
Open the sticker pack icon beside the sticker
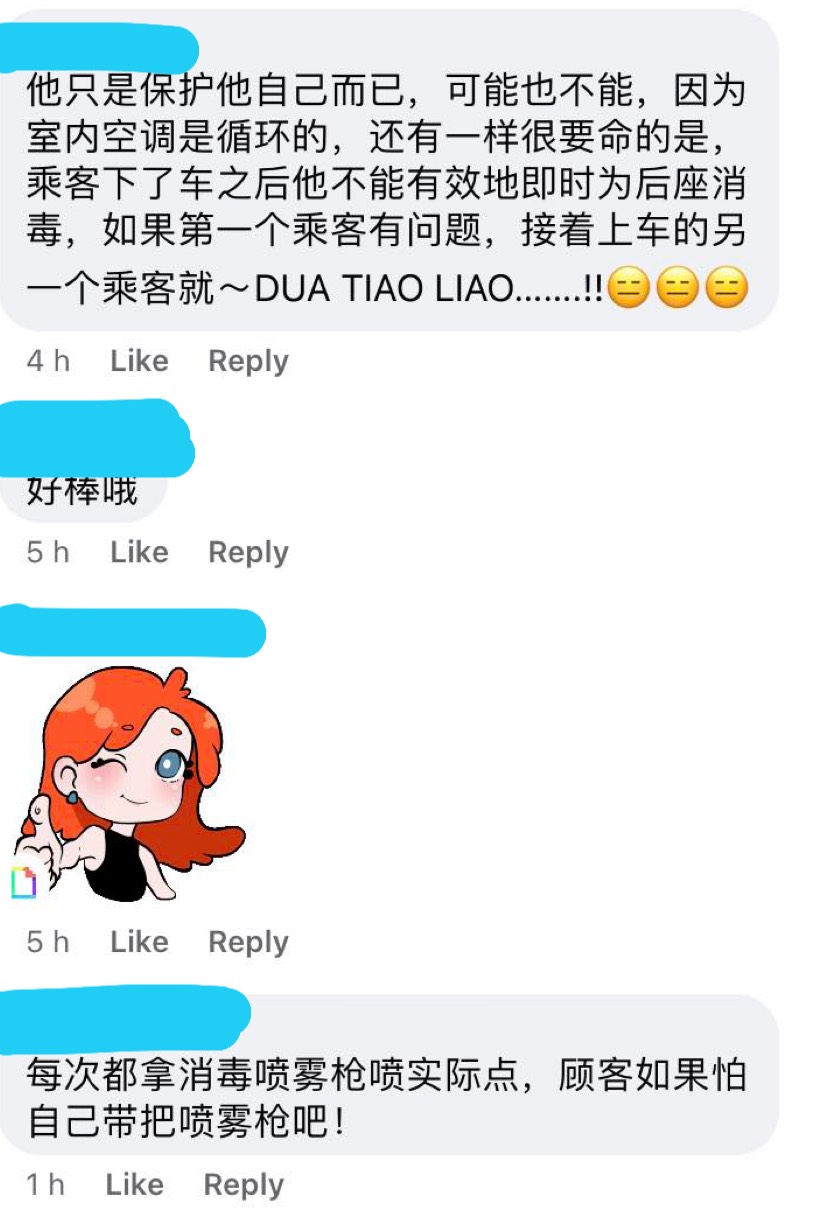point(23,883)
